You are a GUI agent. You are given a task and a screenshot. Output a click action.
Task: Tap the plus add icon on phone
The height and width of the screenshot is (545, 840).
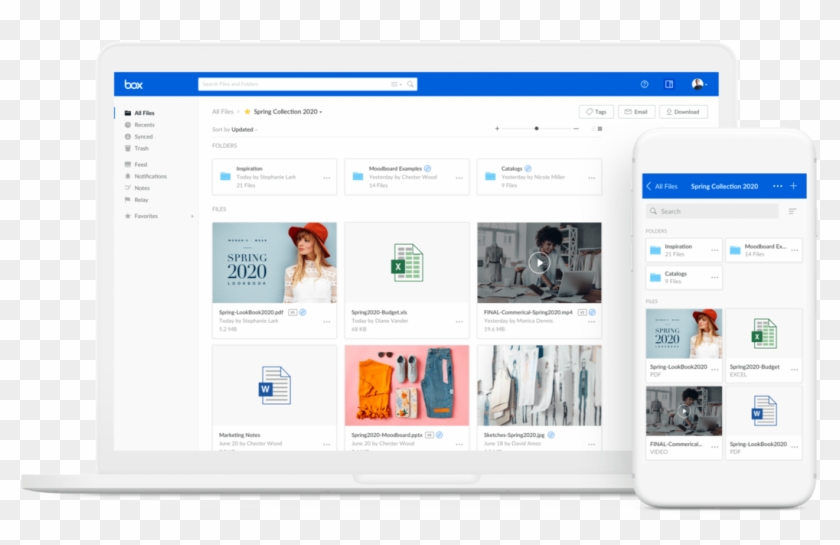click(x=794, y=186)
